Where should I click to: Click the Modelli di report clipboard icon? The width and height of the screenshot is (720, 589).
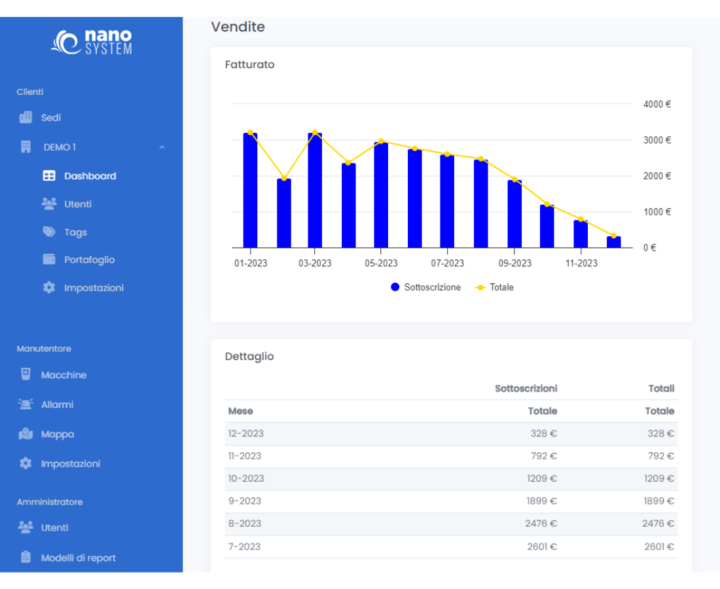click(x=26, y=558)
